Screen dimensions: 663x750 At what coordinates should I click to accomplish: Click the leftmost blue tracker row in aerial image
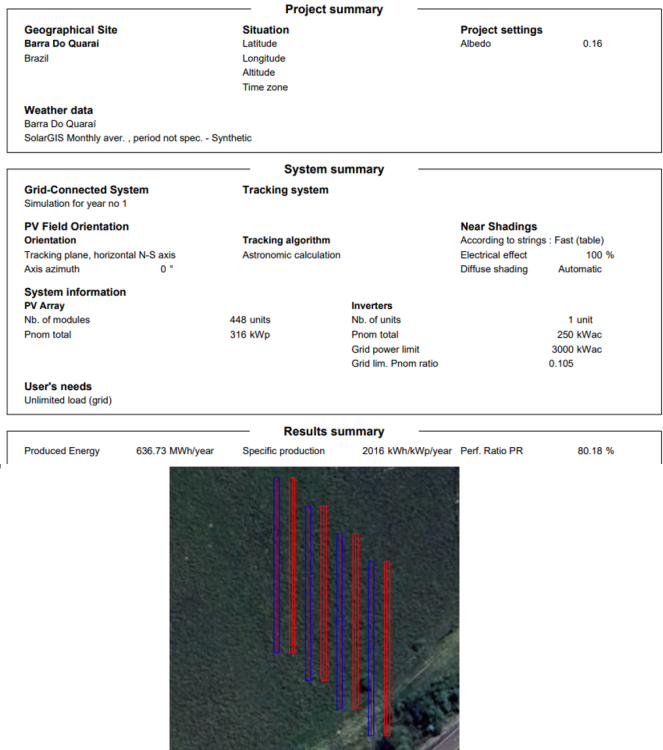pos(277,565)
